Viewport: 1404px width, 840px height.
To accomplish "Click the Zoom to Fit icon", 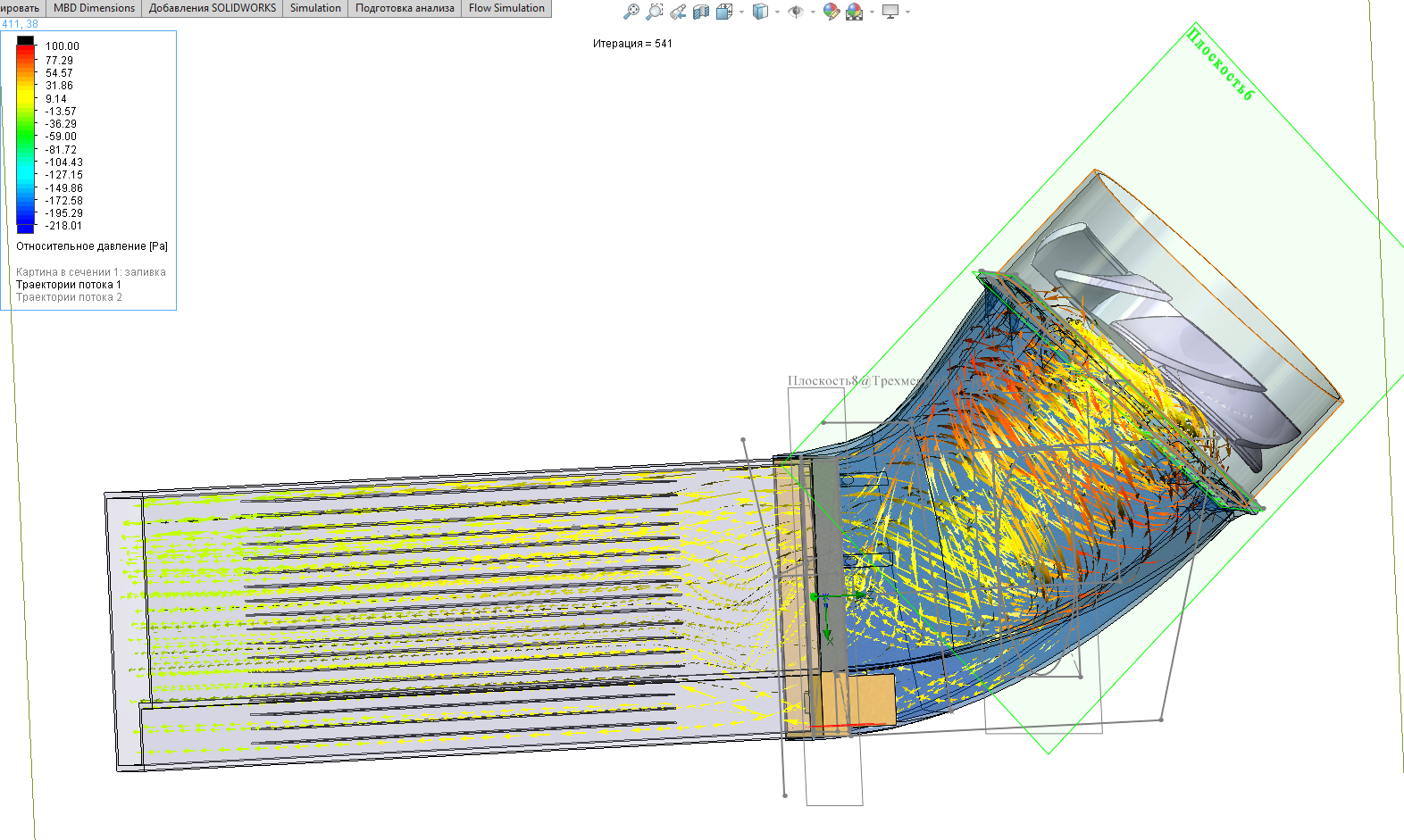I will (x=631, y=12).
